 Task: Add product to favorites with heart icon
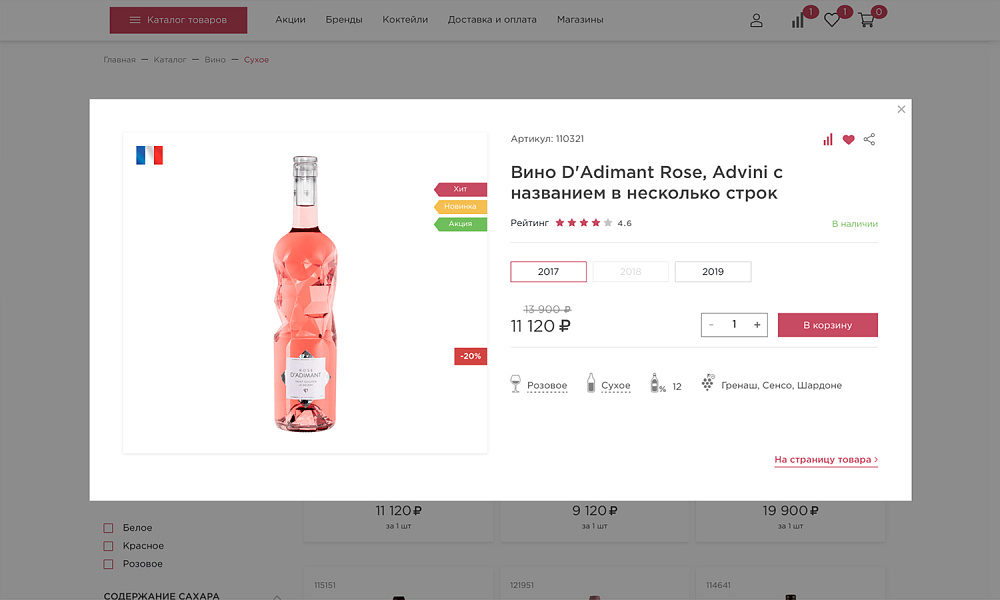[x=848, y=139]
